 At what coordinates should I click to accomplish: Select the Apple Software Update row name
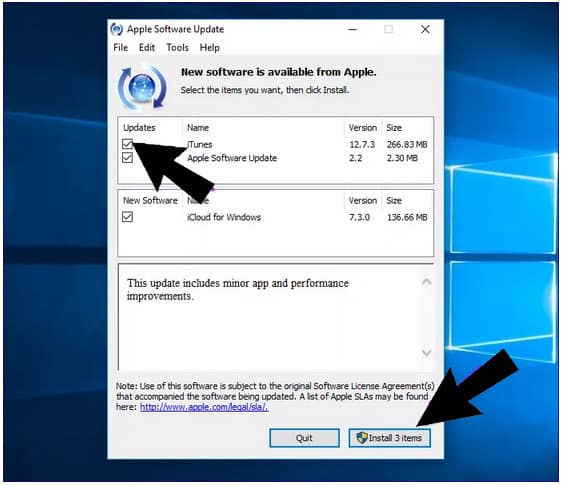coord(232,158)
